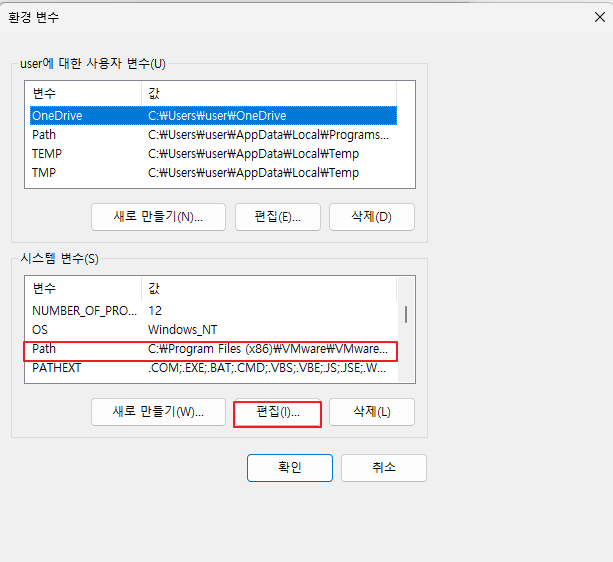Click the system variables list scrollbar thumb

(x=406, y=315)
